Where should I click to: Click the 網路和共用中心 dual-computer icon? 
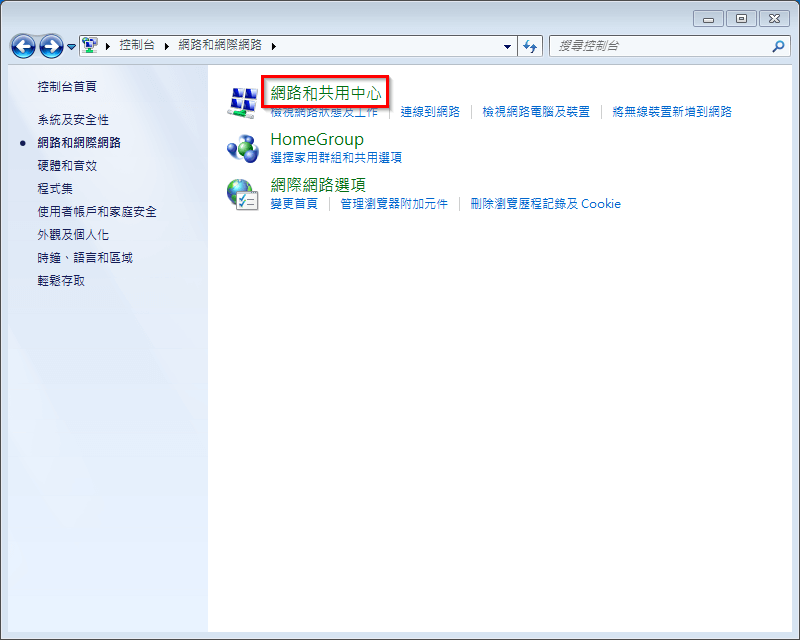[243, 99]
